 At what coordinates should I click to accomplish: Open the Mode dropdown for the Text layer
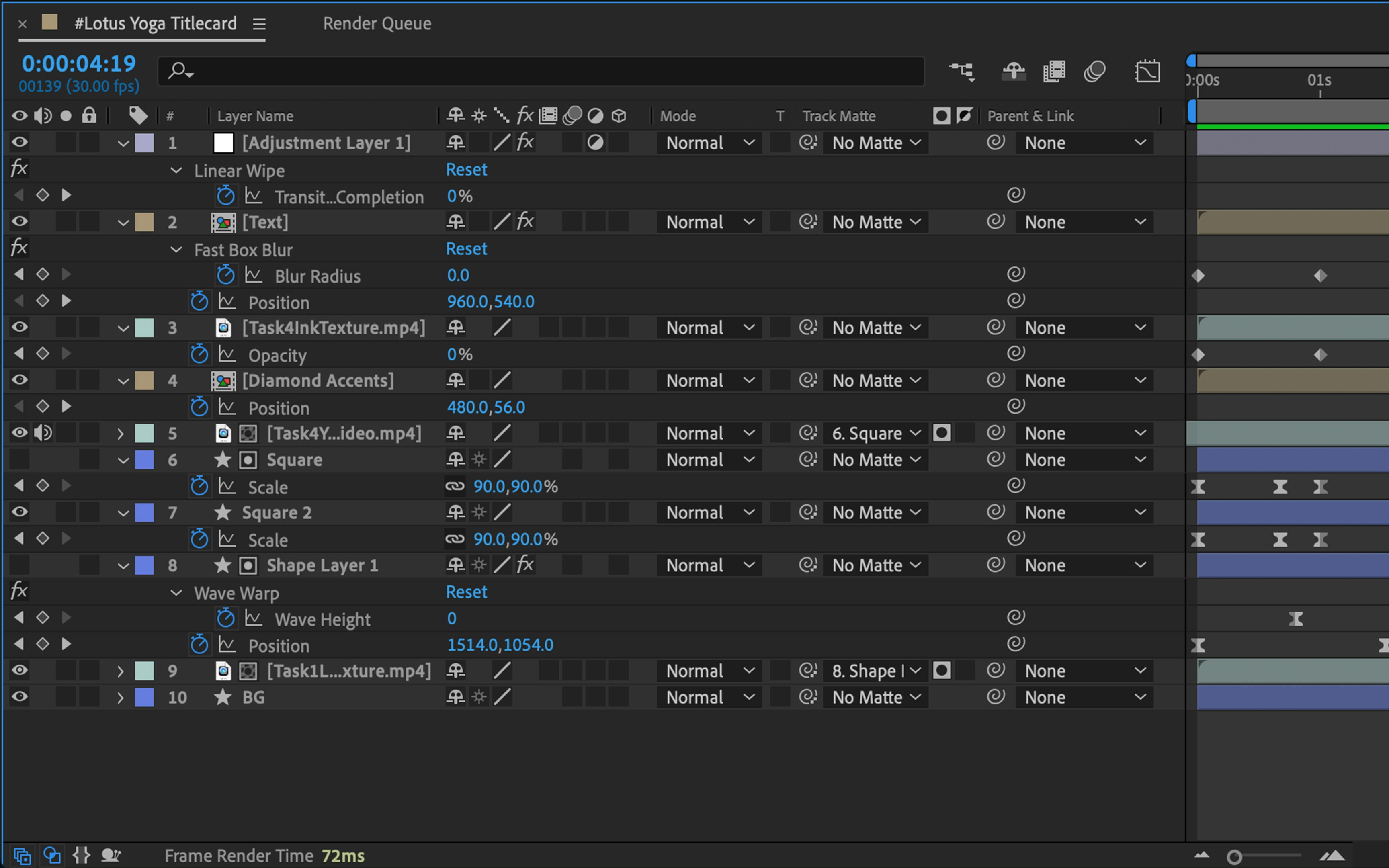click(709, 221)
